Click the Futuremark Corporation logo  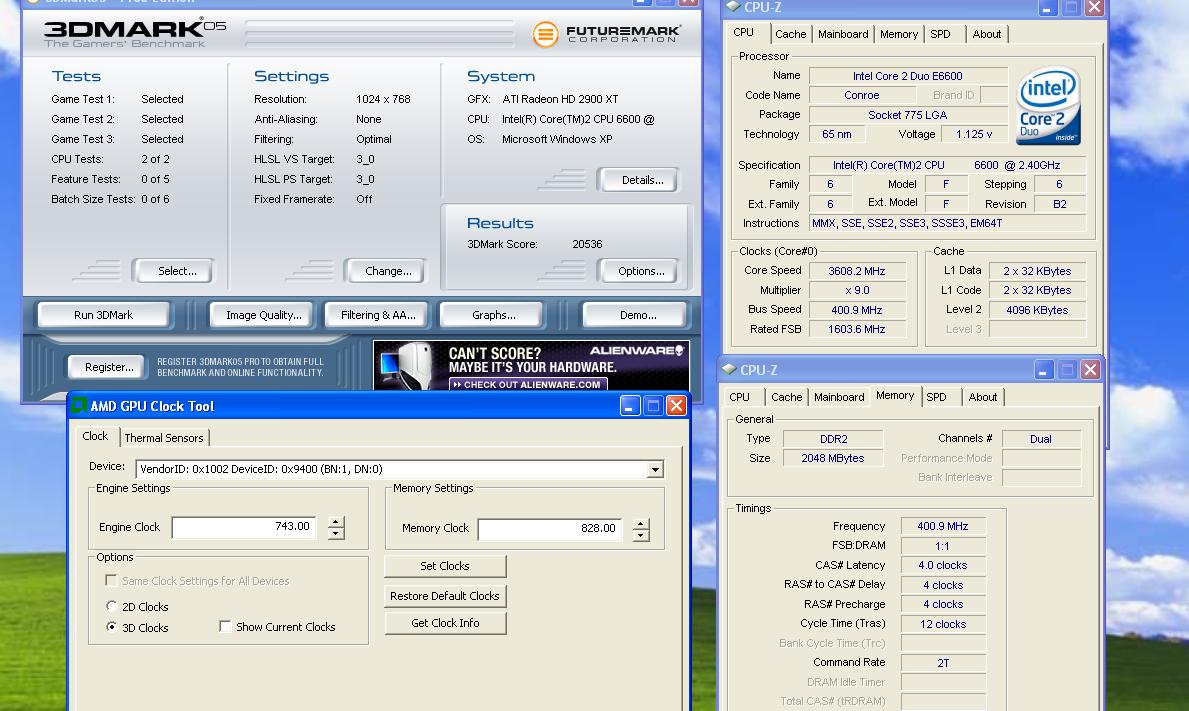pyautogui.click(x=606, y=34)
